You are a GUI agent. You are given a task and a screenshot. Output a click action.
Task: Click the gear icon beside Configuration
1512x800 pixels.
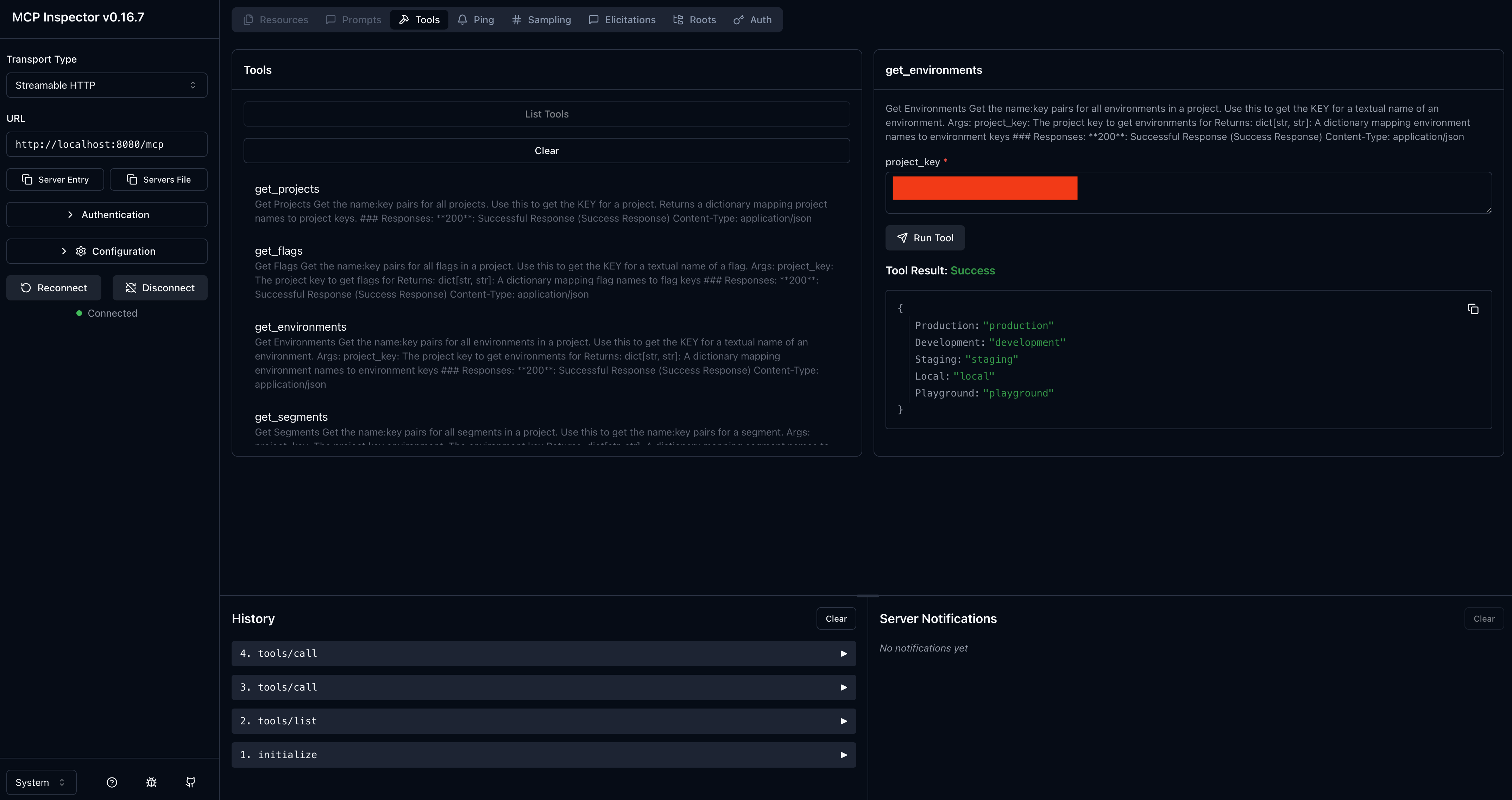pos(81,251)
